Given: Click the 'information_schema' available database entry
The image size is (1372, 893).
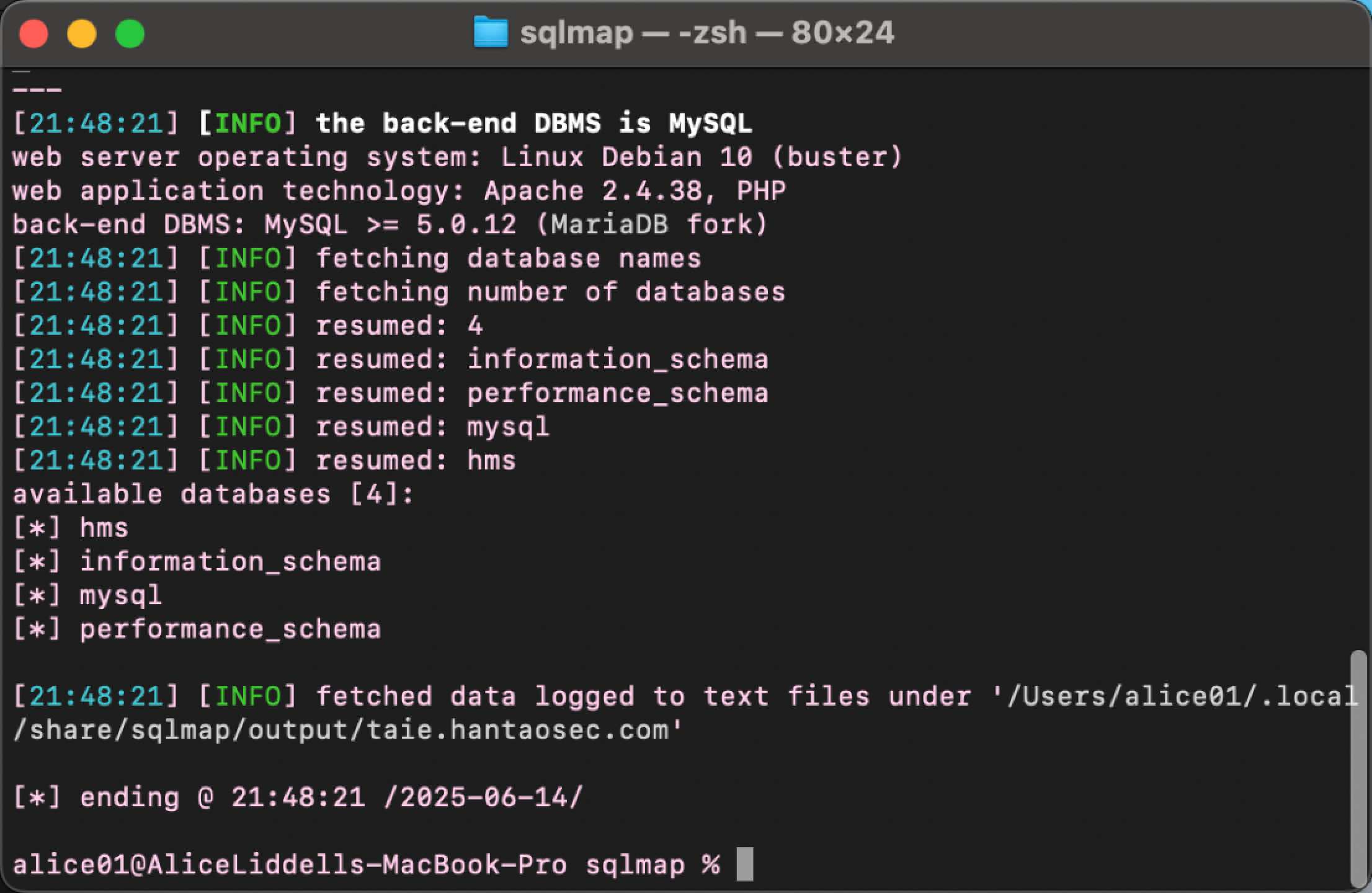Looking at the screenshot, I should coord(230,562).
